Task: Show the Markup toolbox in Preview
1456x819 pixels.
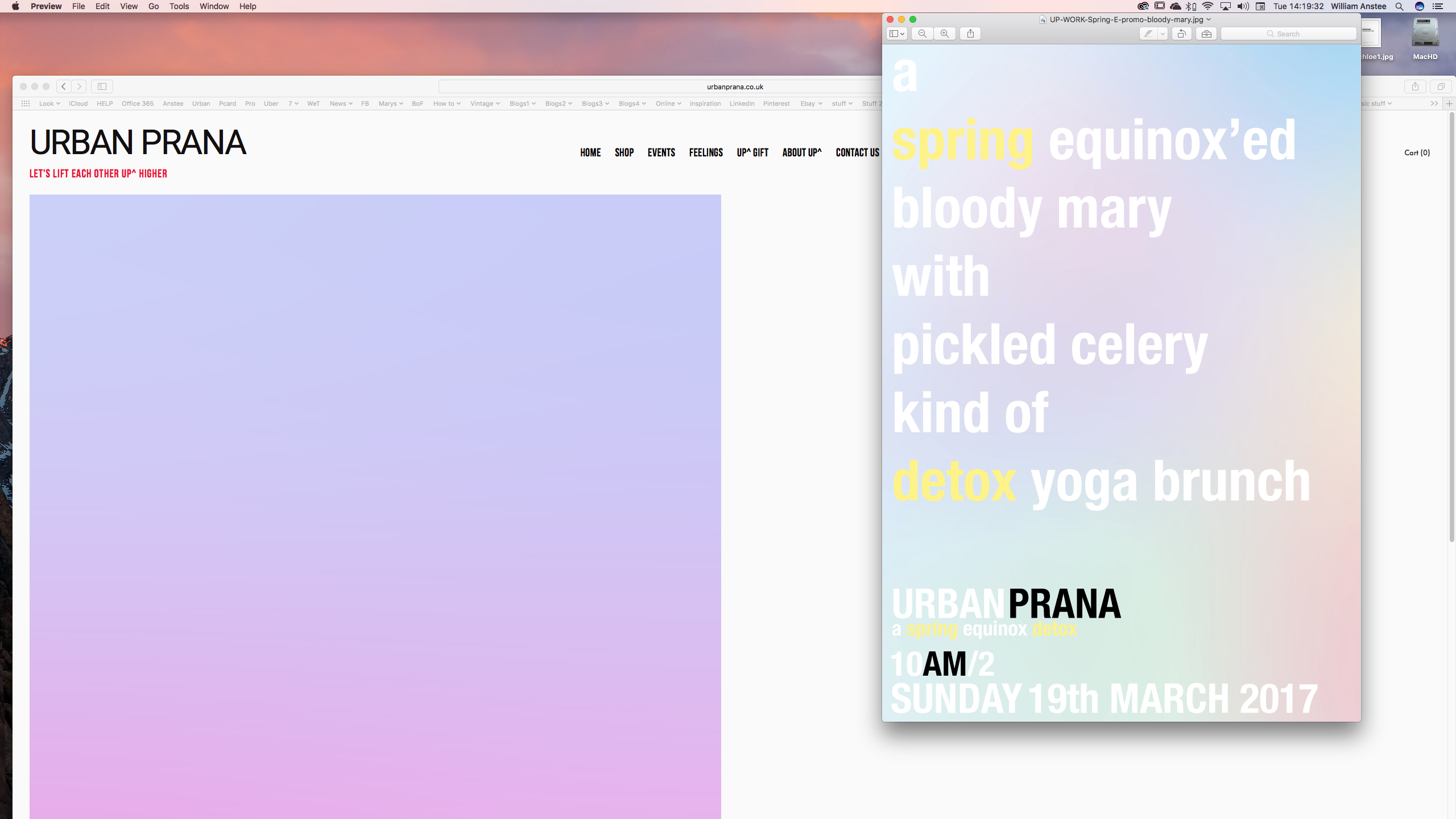Action: click(1206, 34)
